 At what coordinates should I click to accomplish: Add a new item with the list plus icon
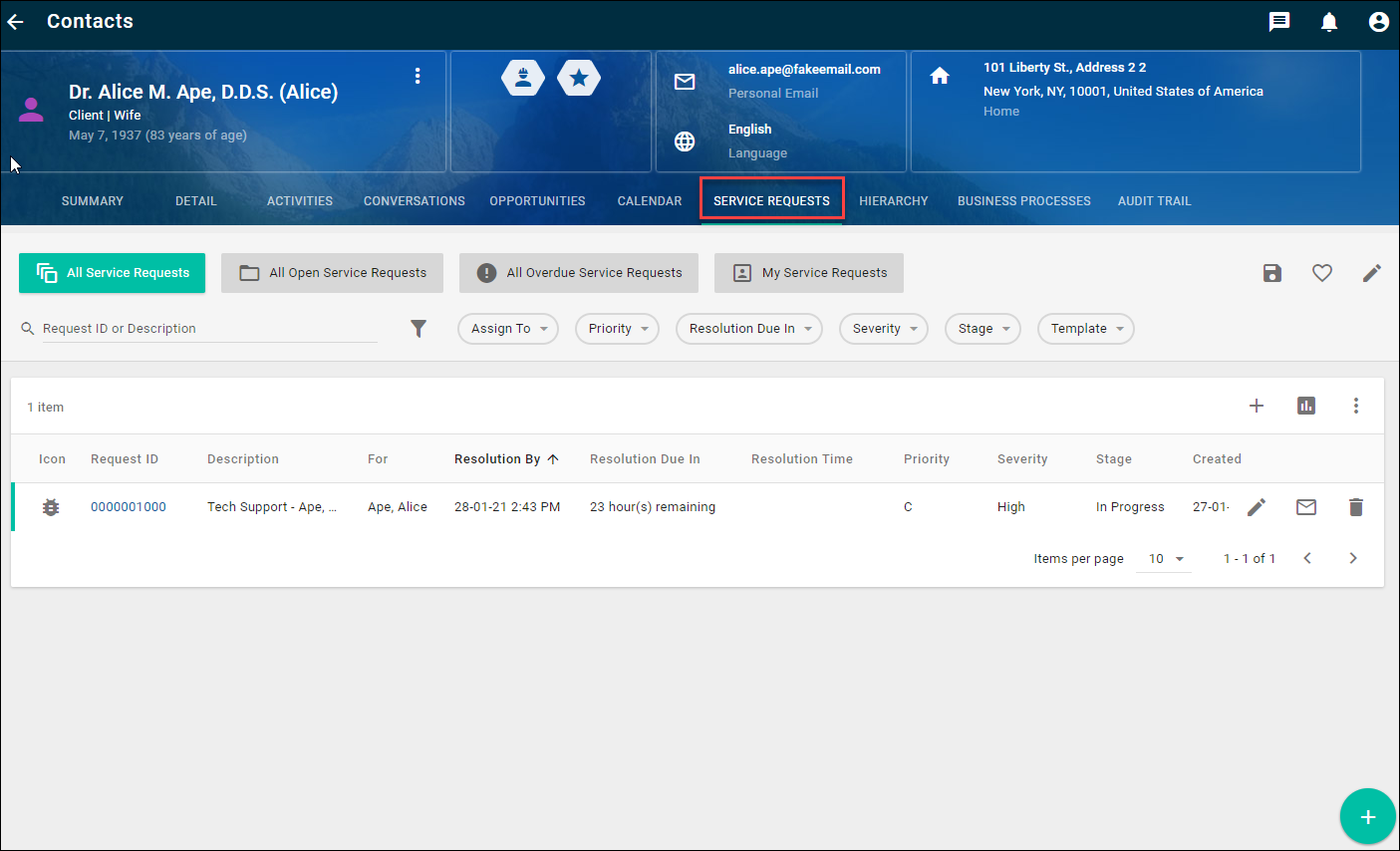pyautogui.click(x=1257, y=406)
